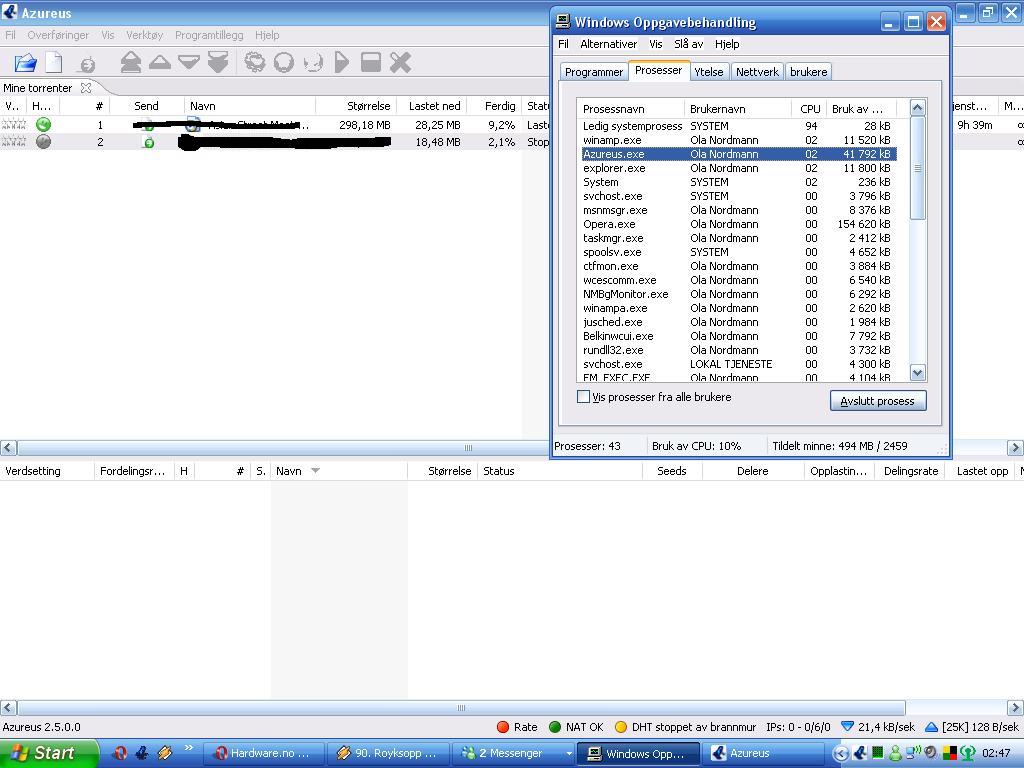This screenshot has height=768, width=1024.
Task: Click the lower panel horizontal scrollbar thumb
Action: (461, 708)
